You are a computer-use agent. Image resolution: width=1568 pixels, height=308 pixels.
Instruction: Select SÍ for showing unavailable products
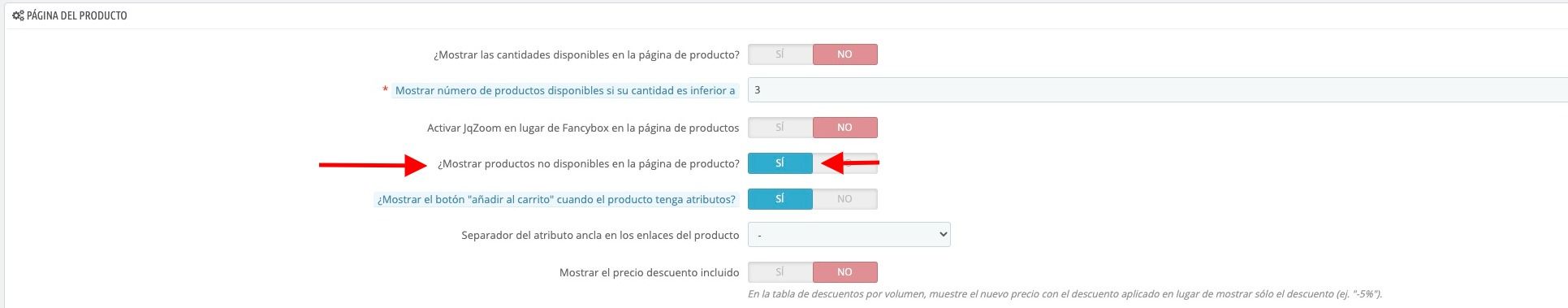tap(780, 163)
